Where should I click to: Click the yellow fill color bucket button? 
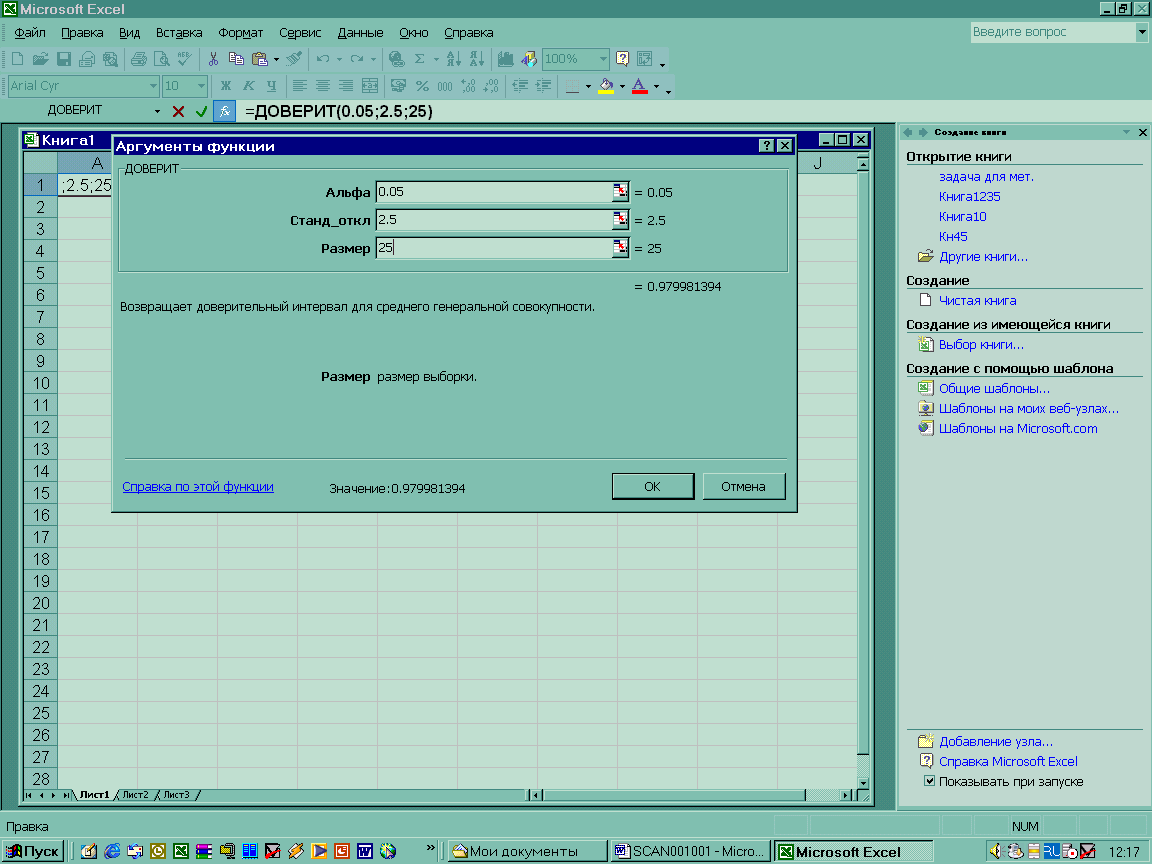[x=605, y=86]
